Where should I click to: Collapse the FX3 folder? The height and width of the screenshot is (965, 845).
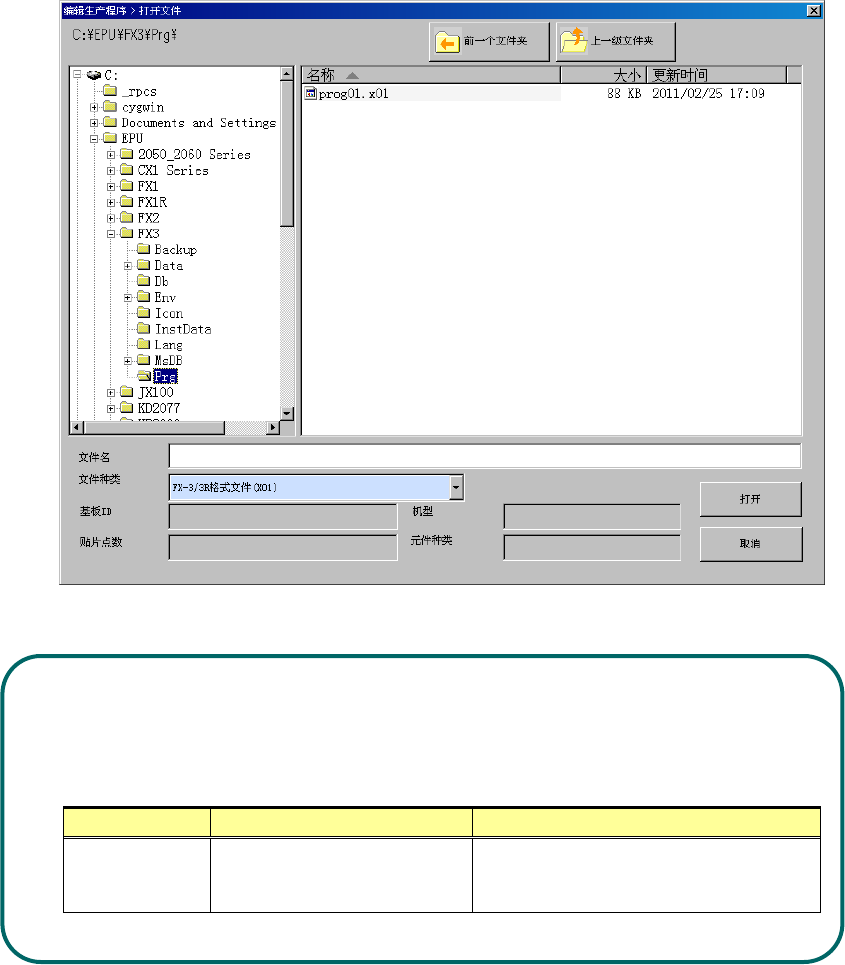[111, 234]
